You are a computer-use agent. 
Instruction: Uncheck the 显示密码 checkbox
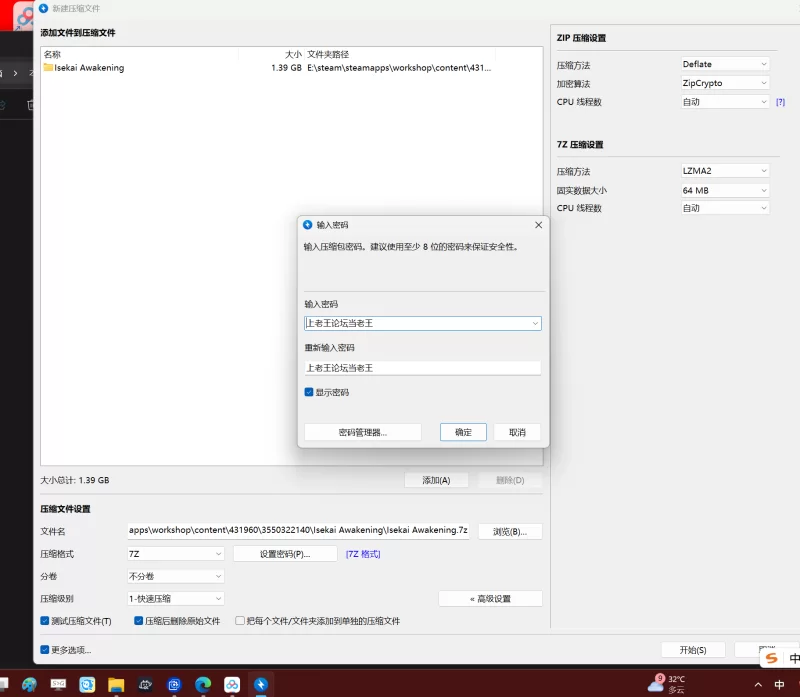[x=309, y=392]
